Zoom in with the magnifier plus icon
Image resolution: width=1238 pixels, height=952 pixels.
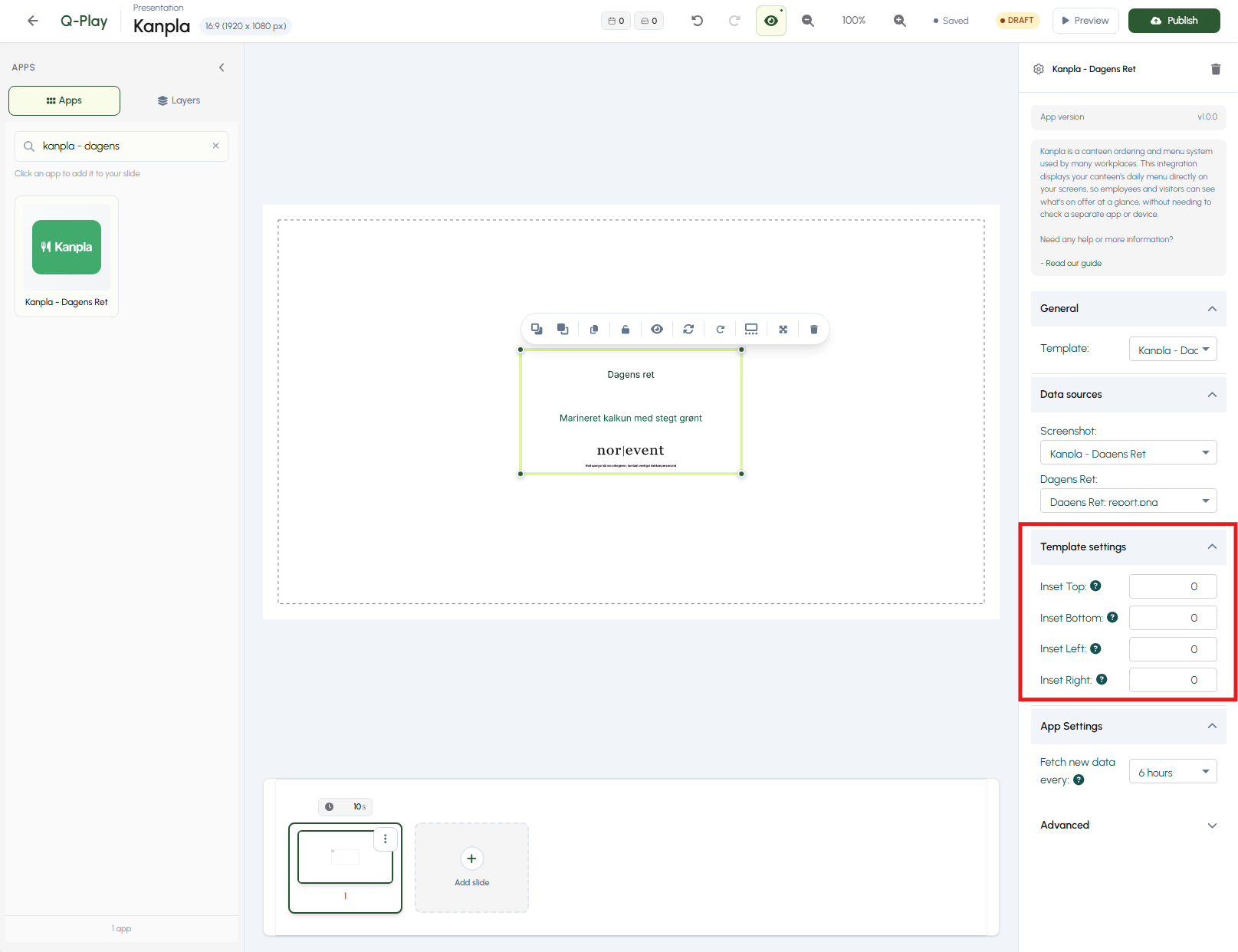[900, 21]
